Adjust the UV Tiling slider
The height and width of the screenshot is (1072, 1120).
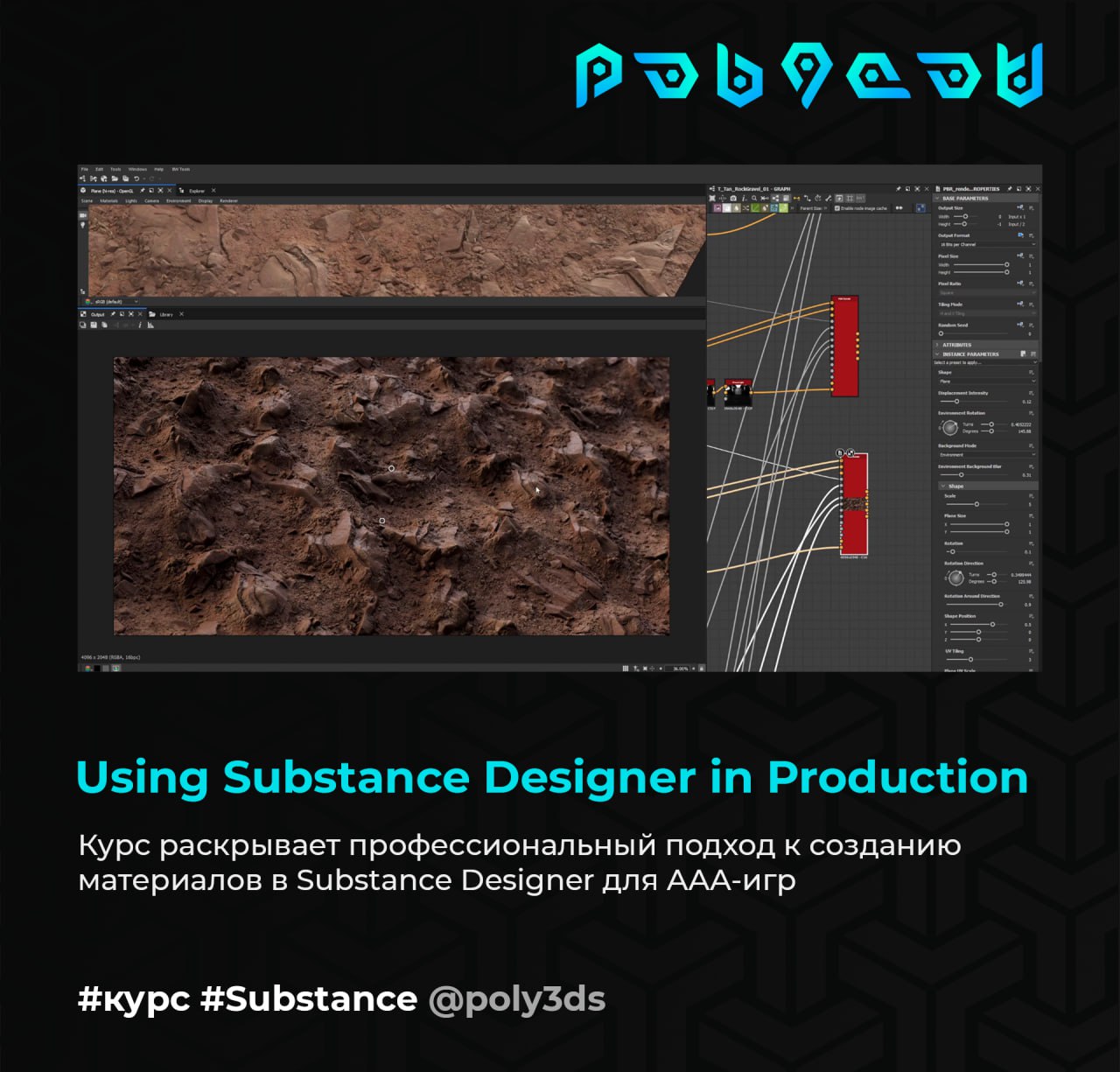tap(976, 659)
